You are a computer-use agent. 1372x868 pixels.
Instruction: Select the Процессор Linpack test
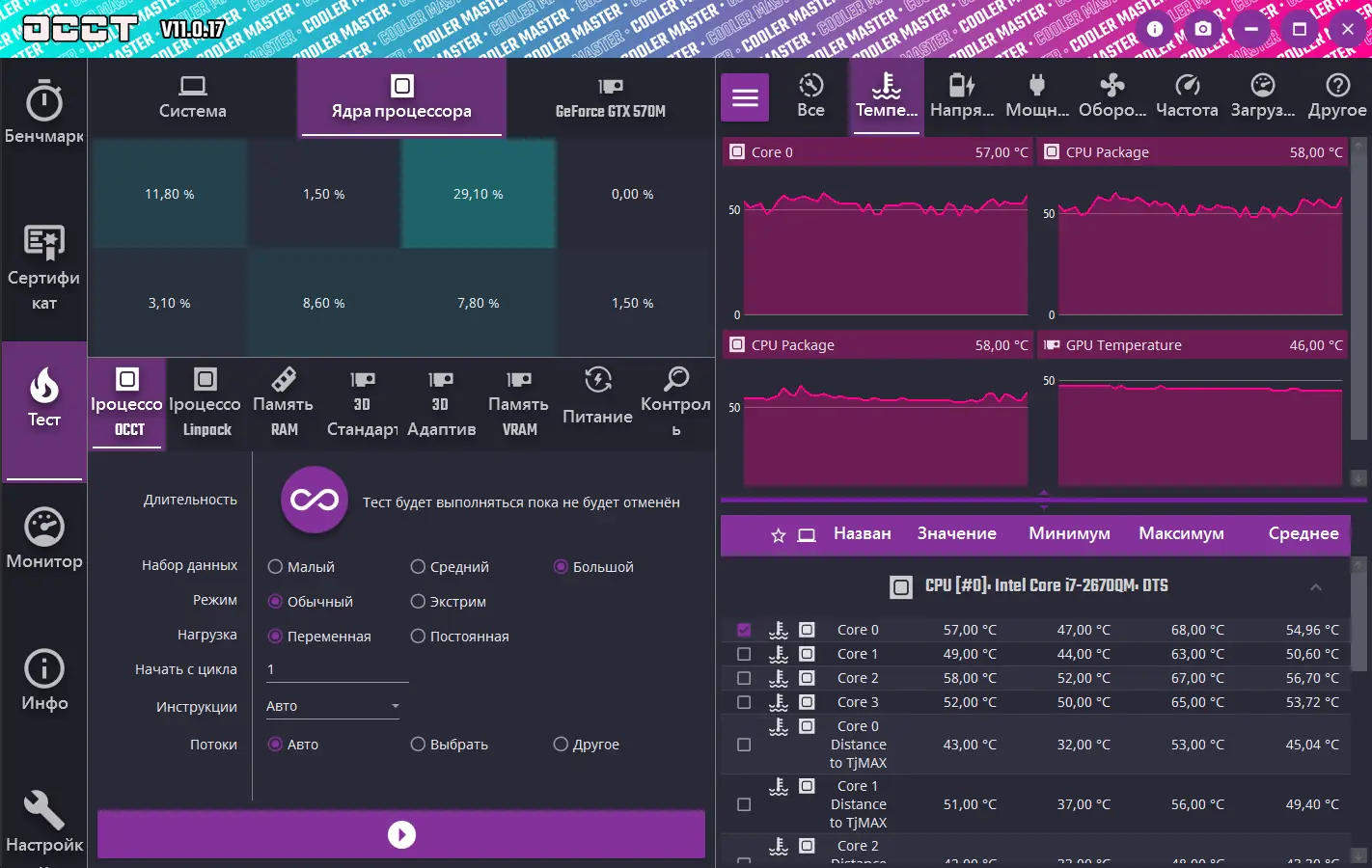pos(205,403)
